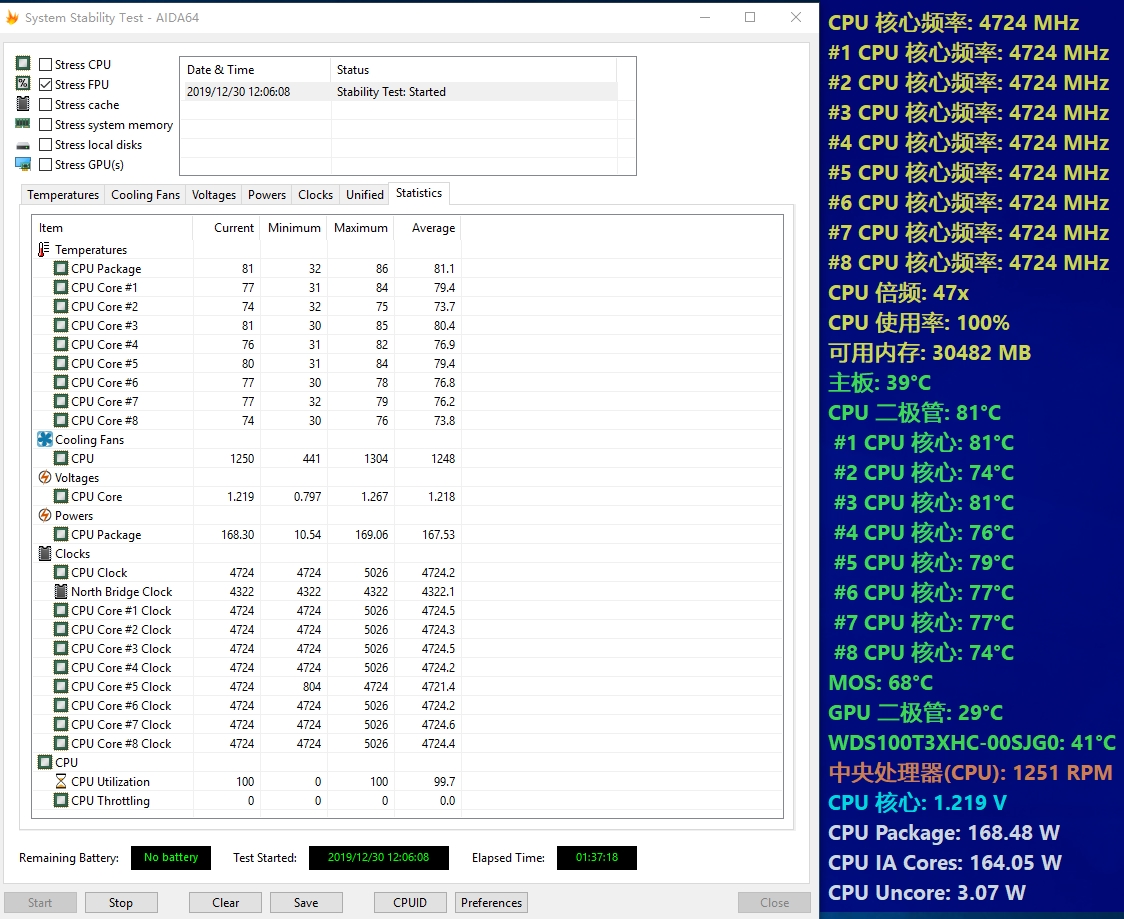Click the Clocks chip icon in list
Screen dimensions: 1124x919
44,554
